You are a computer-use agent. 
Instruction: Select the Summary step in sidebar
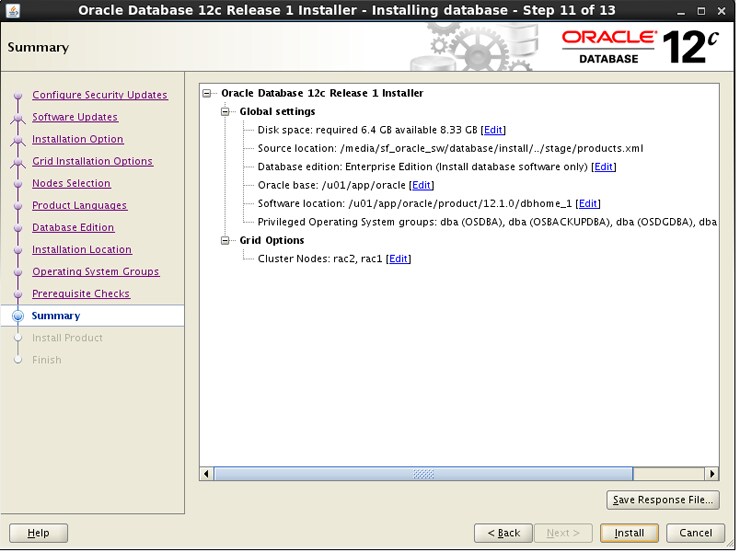tap(56, 316)
